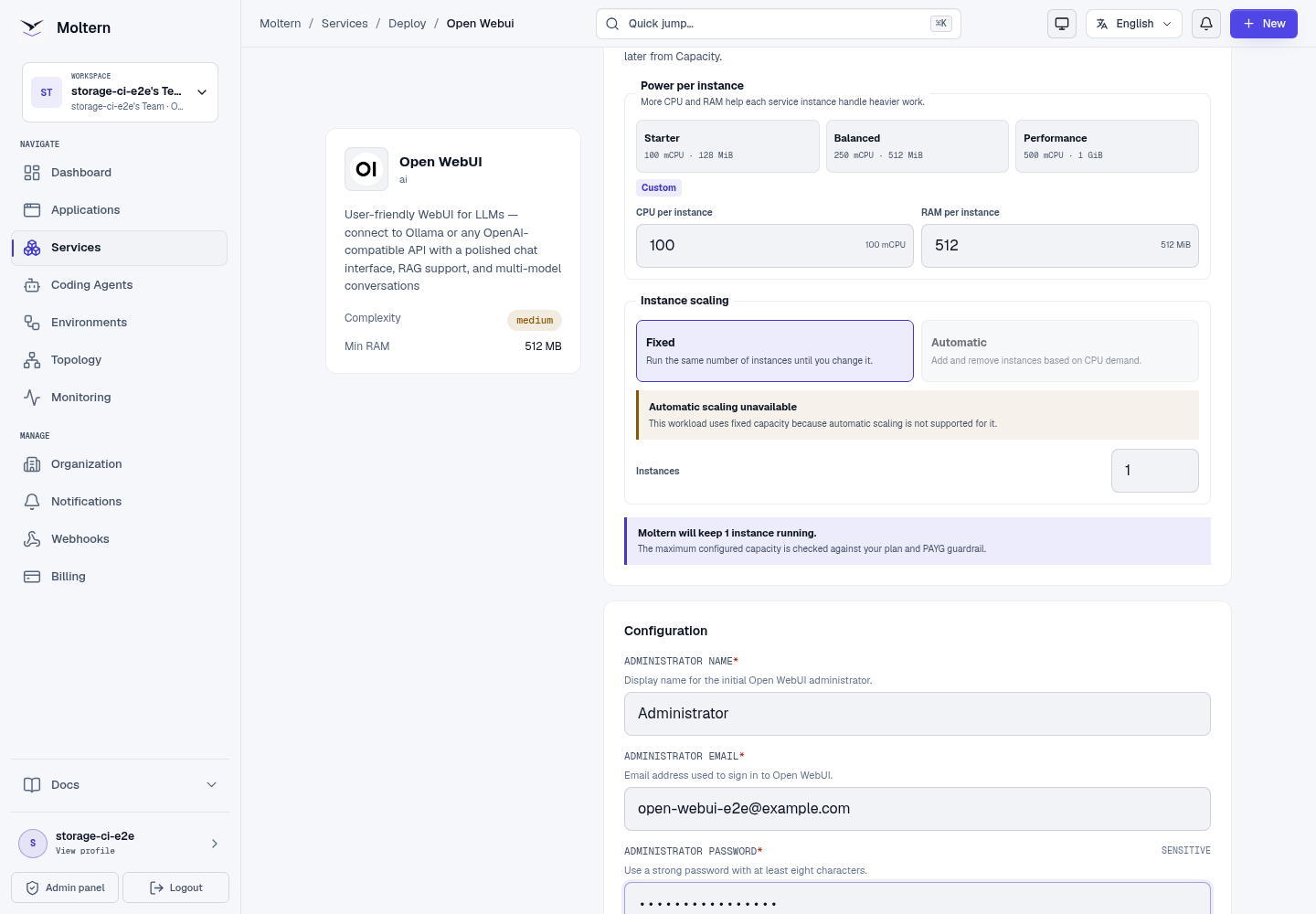Open the workspace switcher dropdown

(x=120, y=92)
